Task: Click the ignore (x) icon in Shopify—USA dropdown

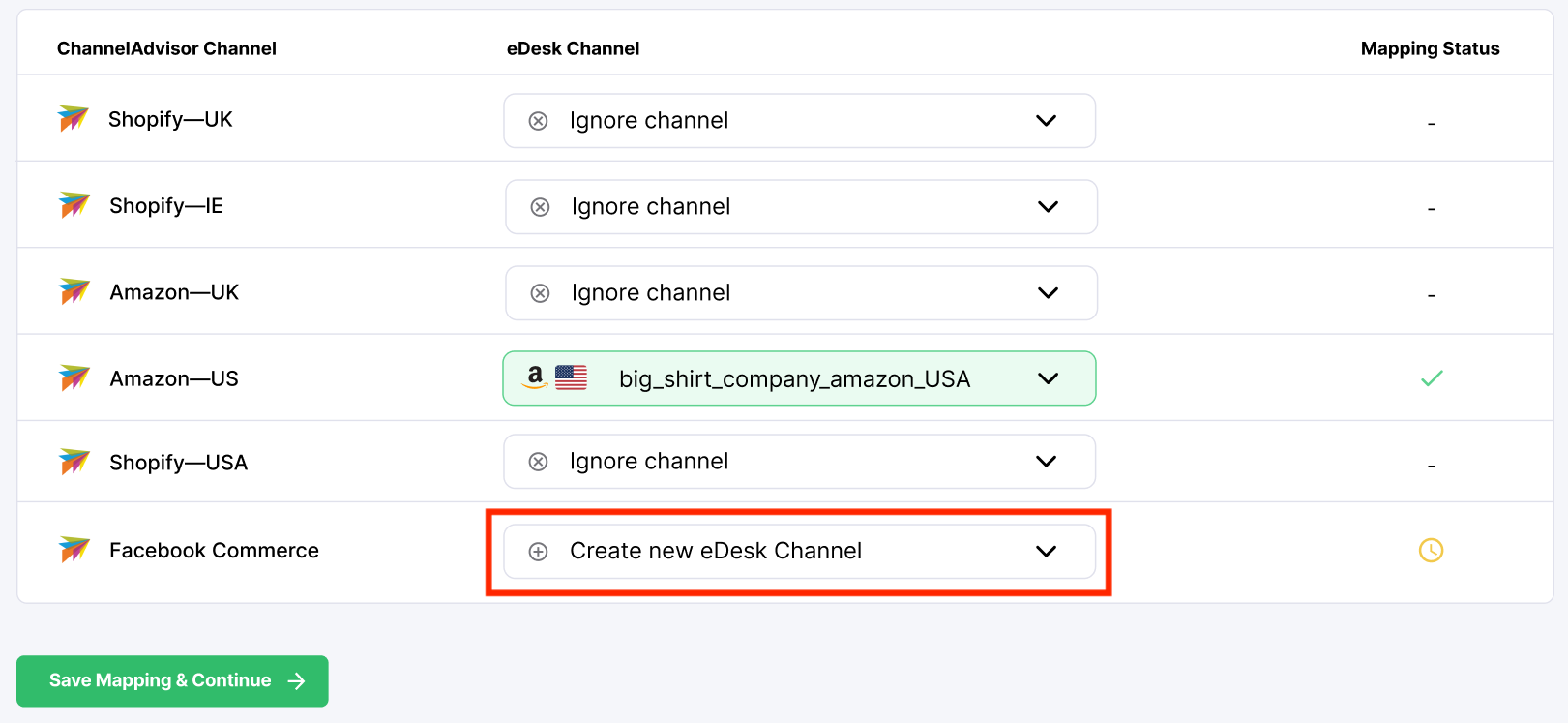Action: click(539, 462)
